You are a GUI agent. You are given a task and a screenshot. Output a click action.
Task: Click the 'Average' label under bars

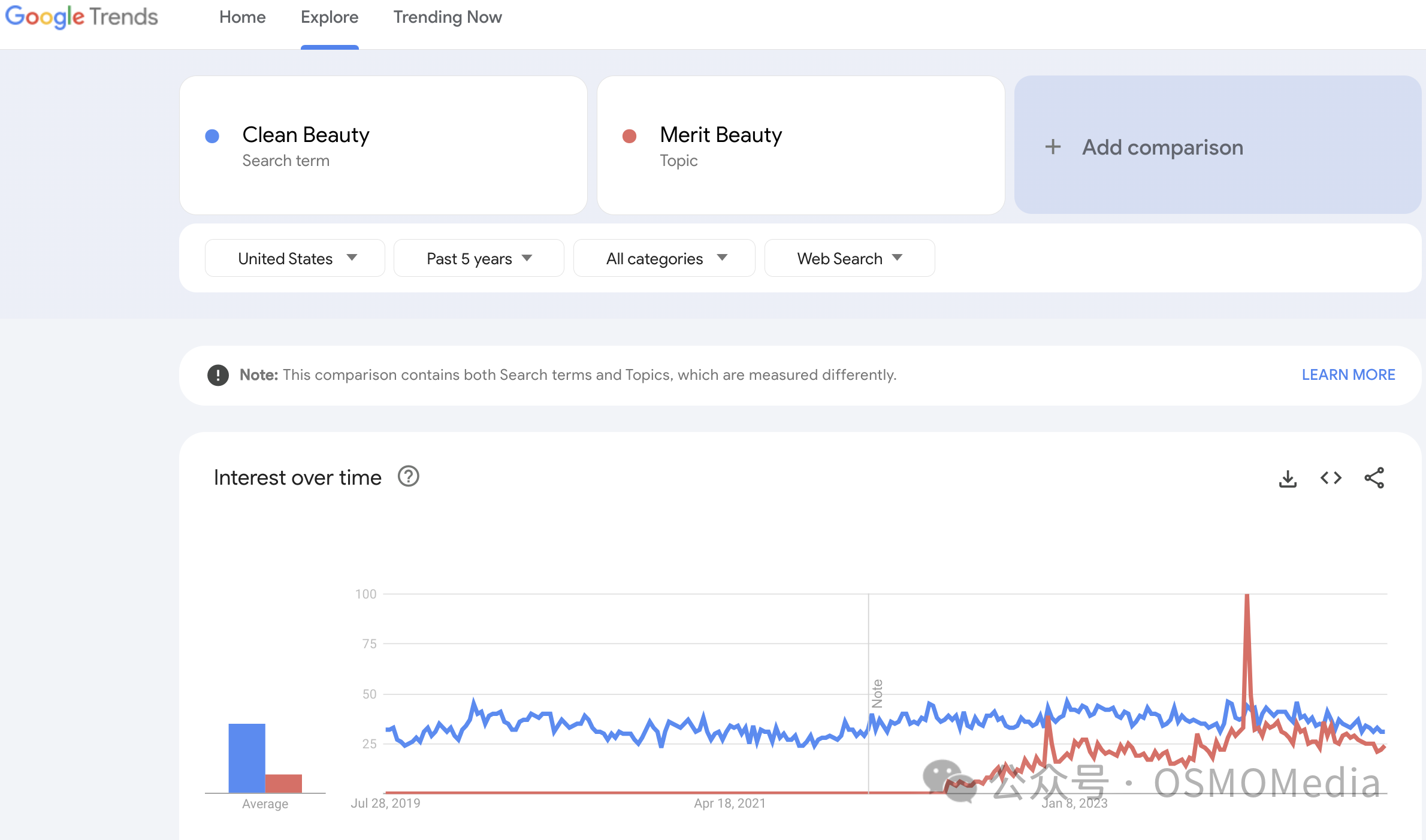point(265,804)
